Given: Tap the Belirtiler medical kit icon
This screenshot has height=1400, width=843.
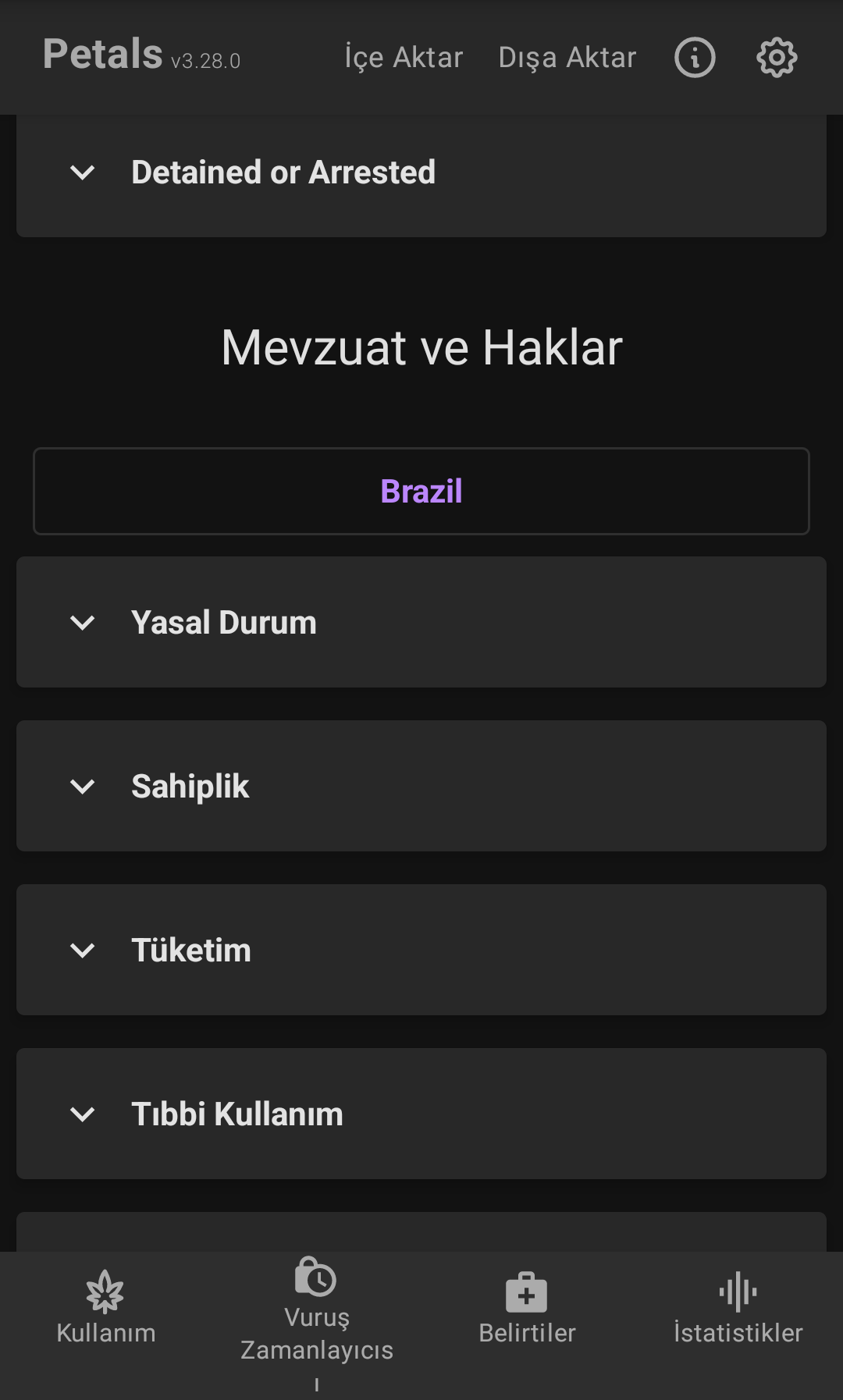Looking at the screenshot, I should (527, 1293).
